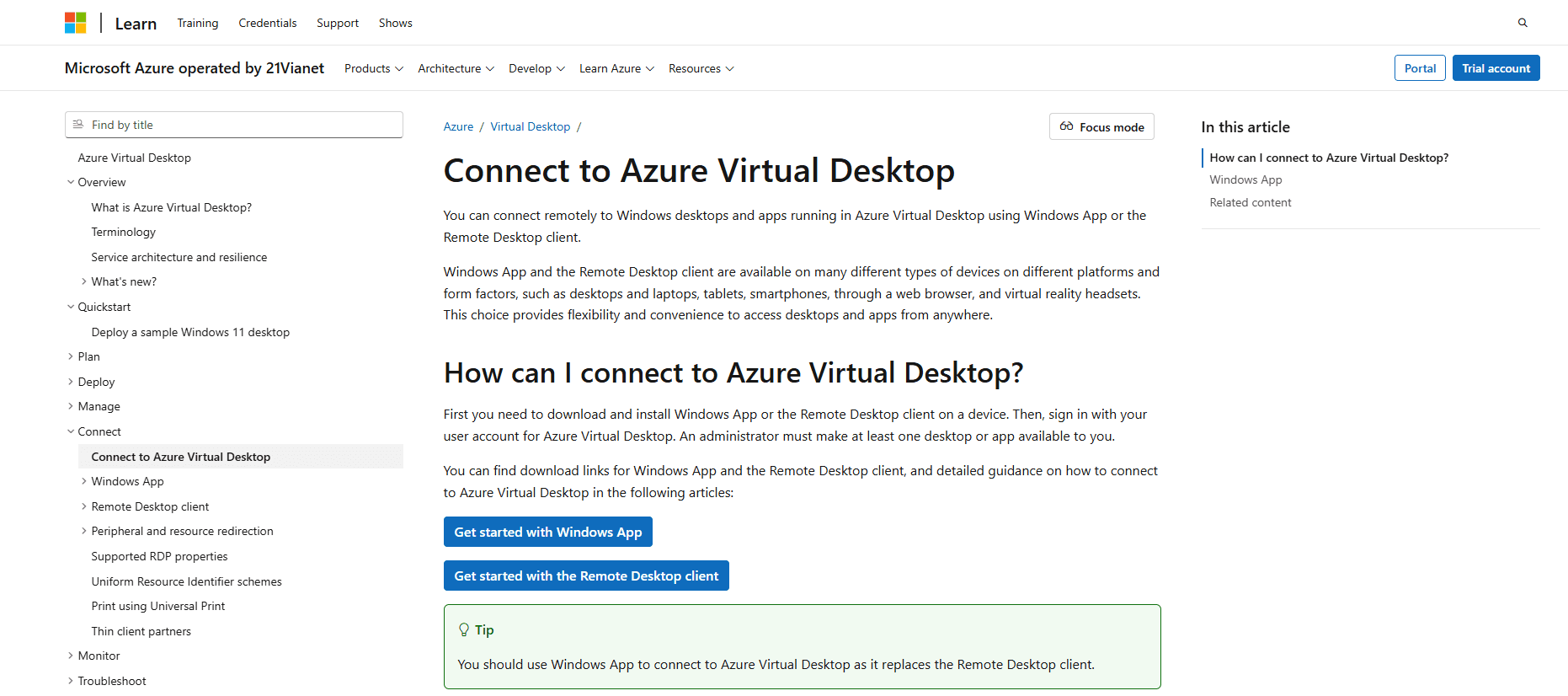Go to the Credentials tab
1568x696 pixels.
click(x=267, y=23)
